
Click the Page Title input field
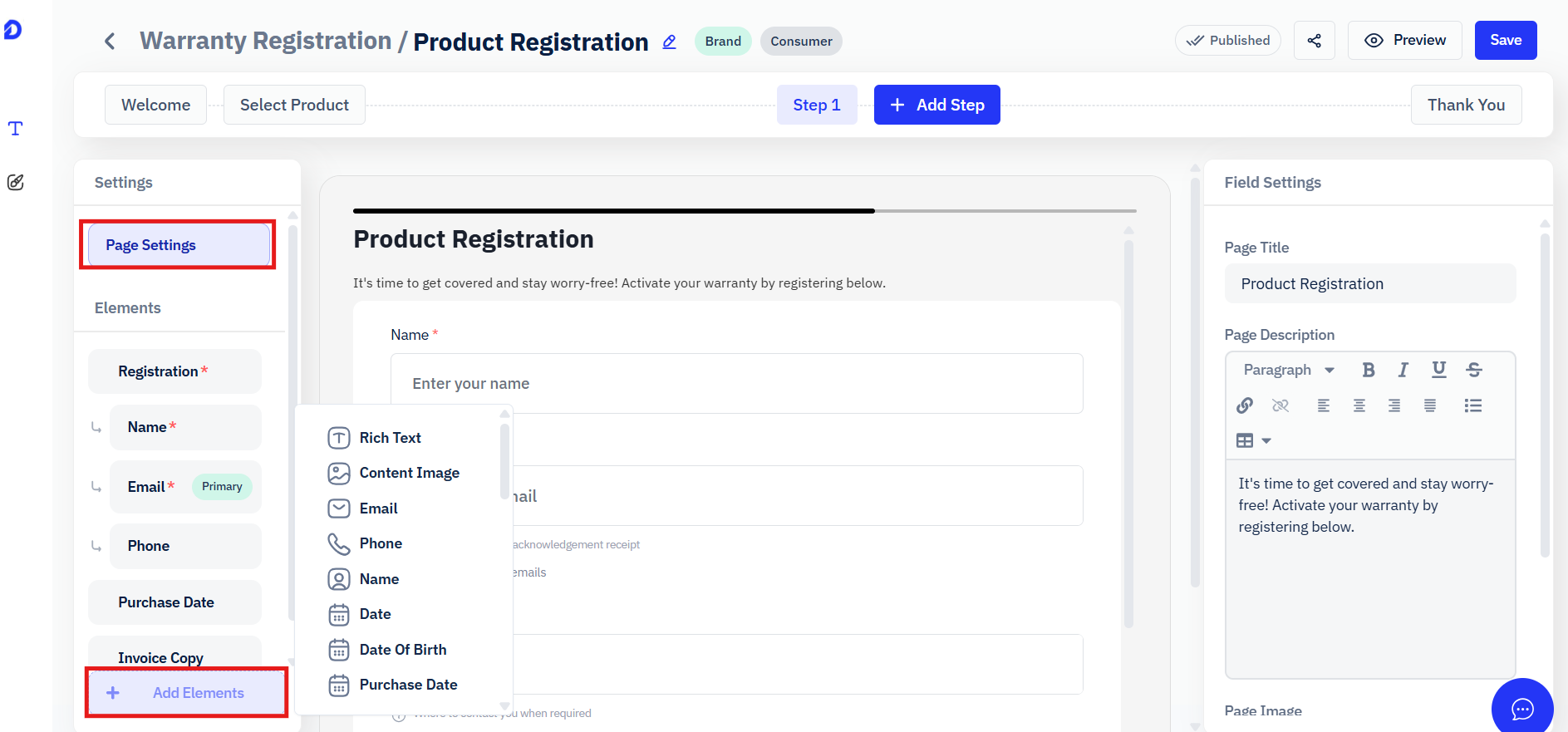click(1370, 284)
